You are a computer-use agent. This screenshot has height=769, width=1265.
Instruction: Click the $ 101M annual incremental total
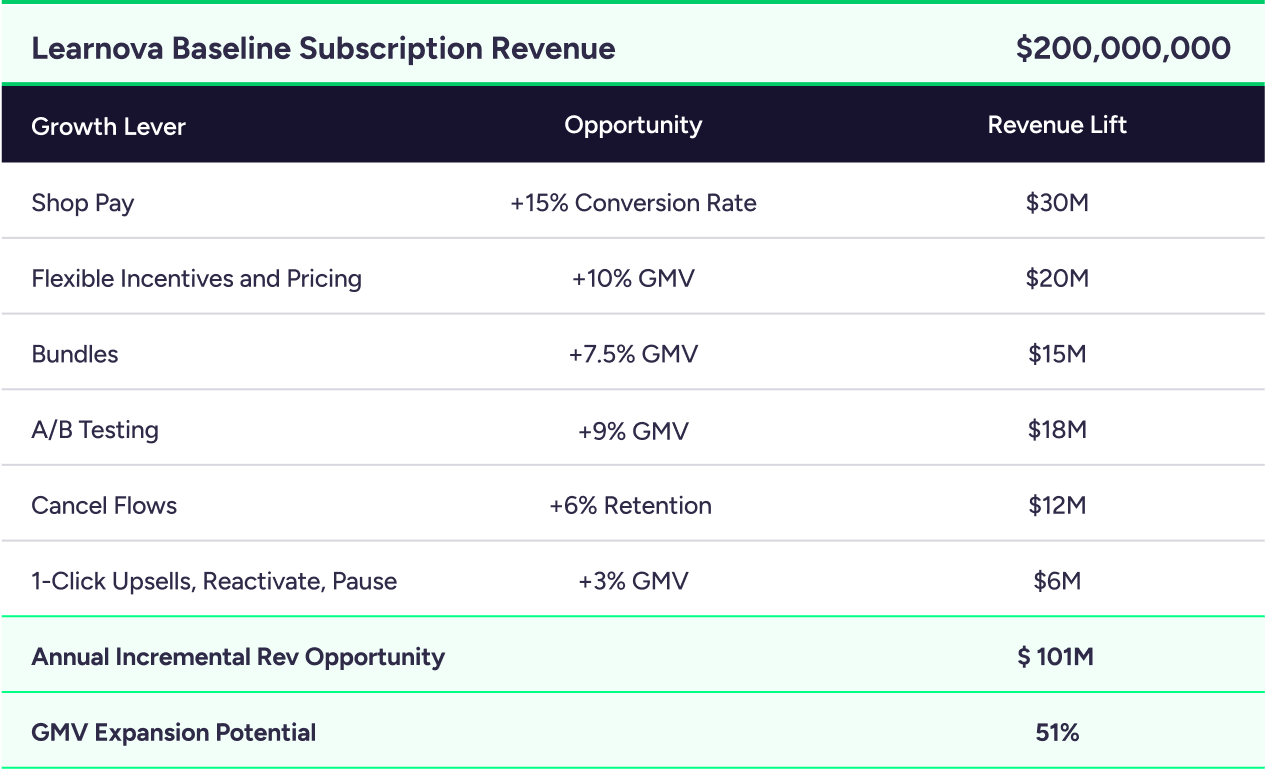tap(1057, 657)
